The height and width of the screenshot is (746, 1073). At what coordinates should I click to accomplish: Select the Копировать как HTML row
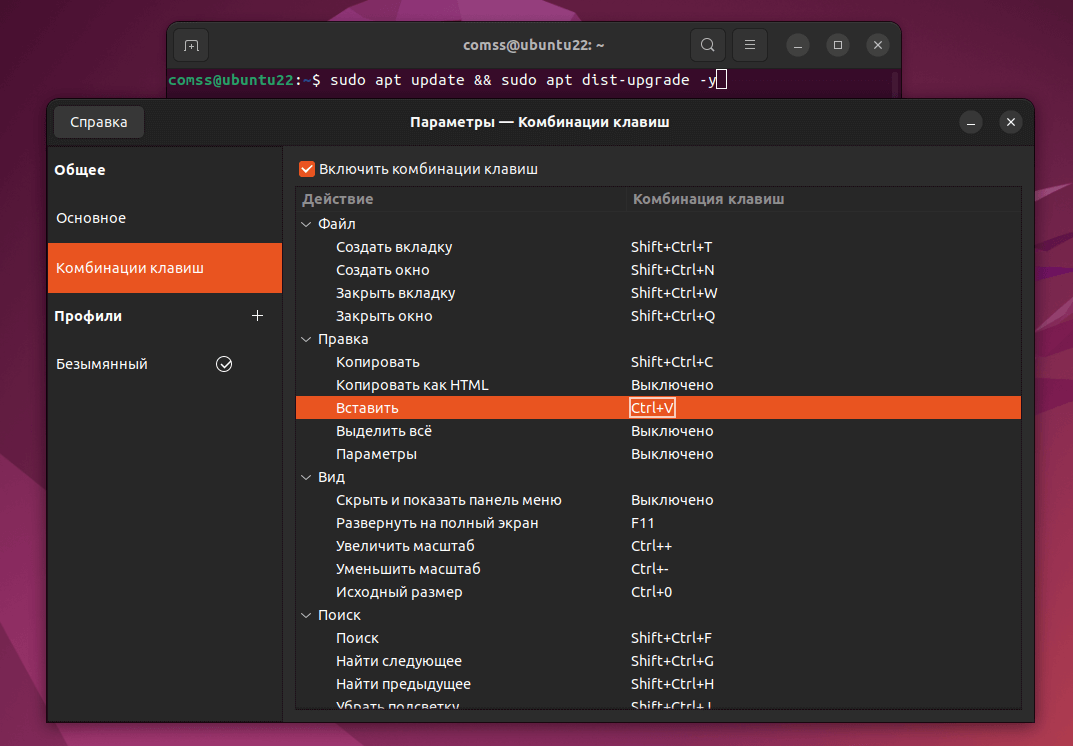tap(412, 385)
